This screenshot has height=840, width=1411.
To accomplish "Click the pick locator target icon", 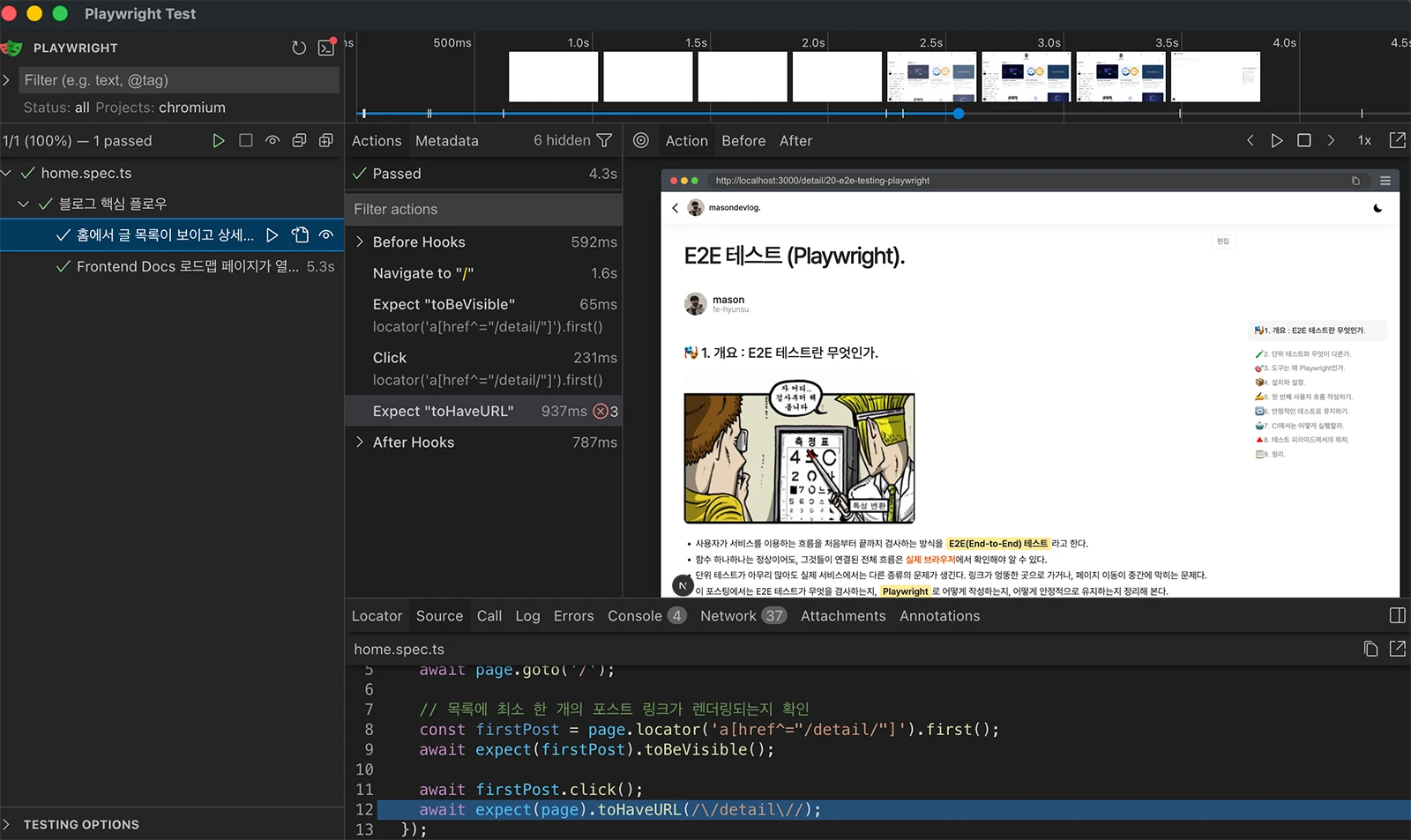I will tap(641, 140).
